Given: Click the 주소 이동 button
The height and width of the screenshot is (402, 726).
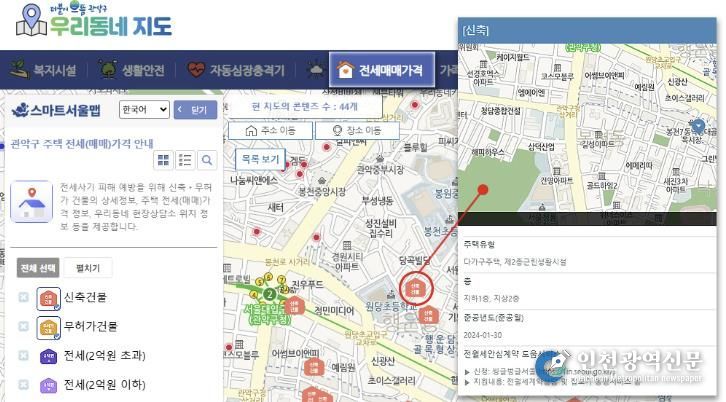Looking at the screenshot, I should (x=270, y=131).
